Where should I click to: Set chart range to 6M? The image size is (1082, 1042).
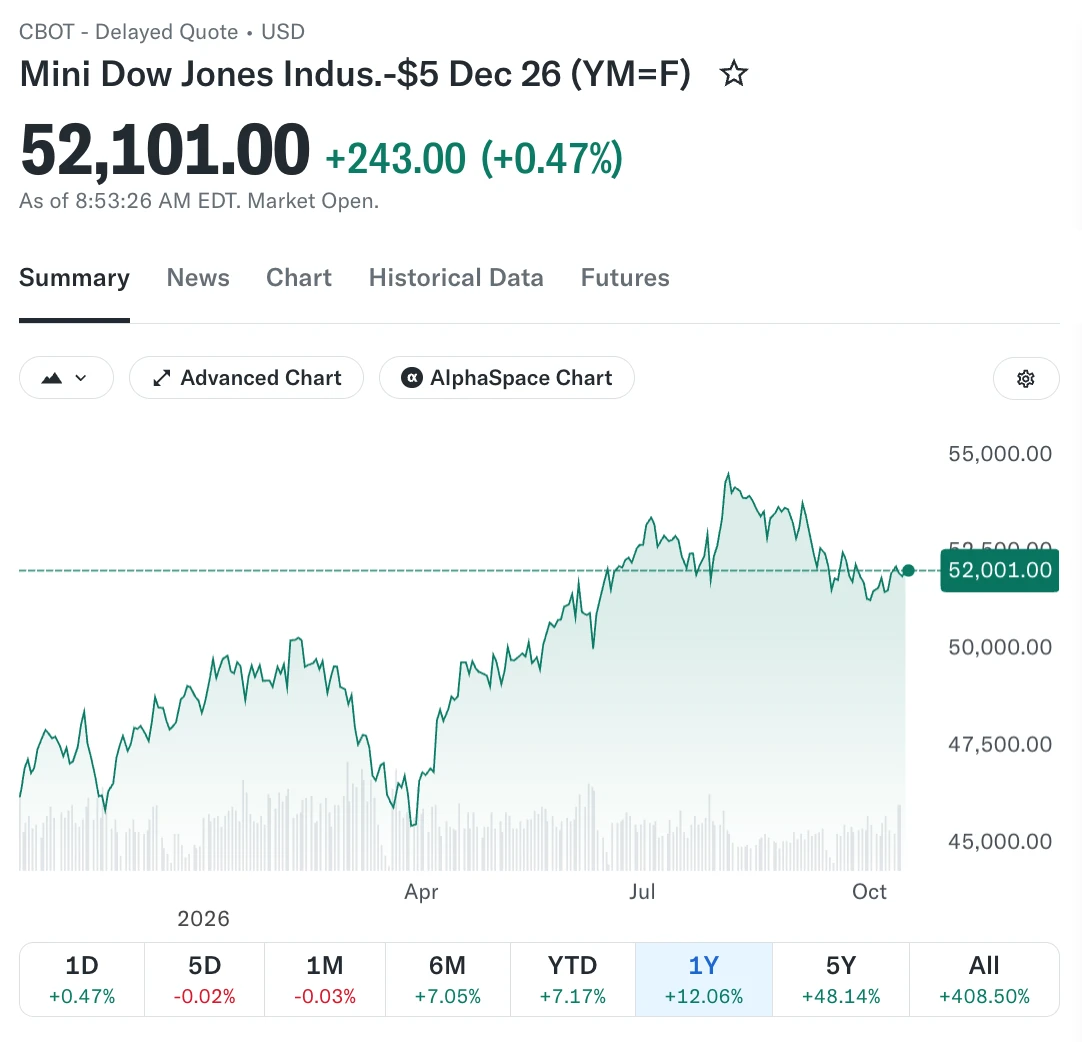pyautogui.click(x=448, y=979)
